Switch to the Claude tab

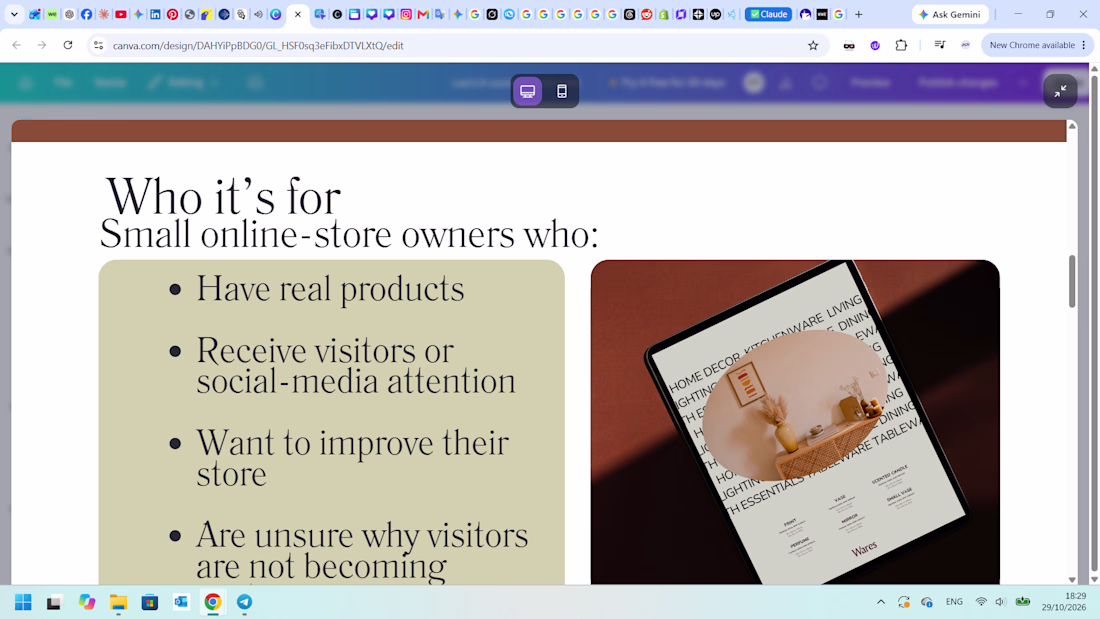tap(768, 14)
